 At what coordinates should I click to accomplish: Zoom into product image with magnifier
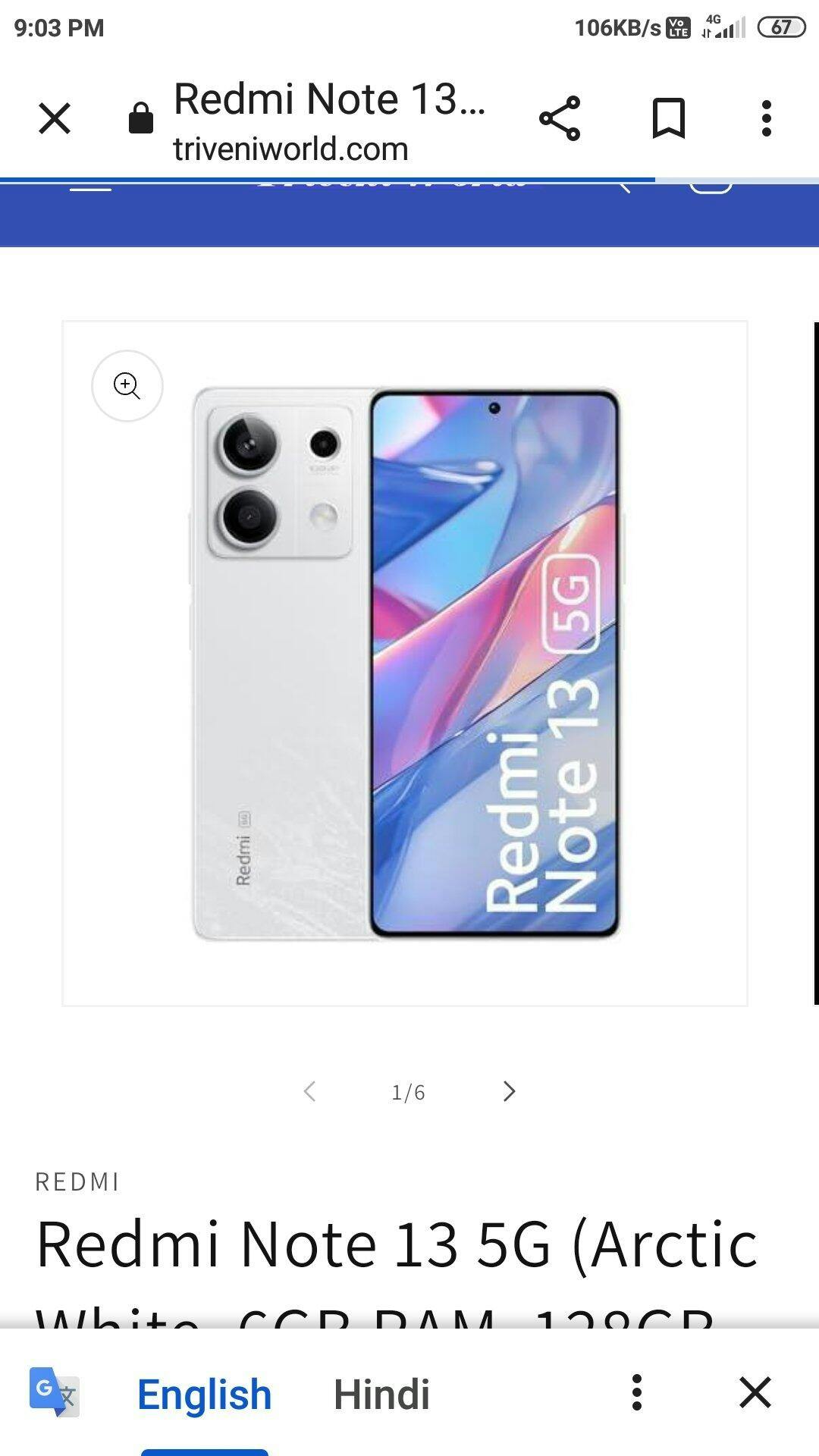pyautogui.click(x=127, y=386)
